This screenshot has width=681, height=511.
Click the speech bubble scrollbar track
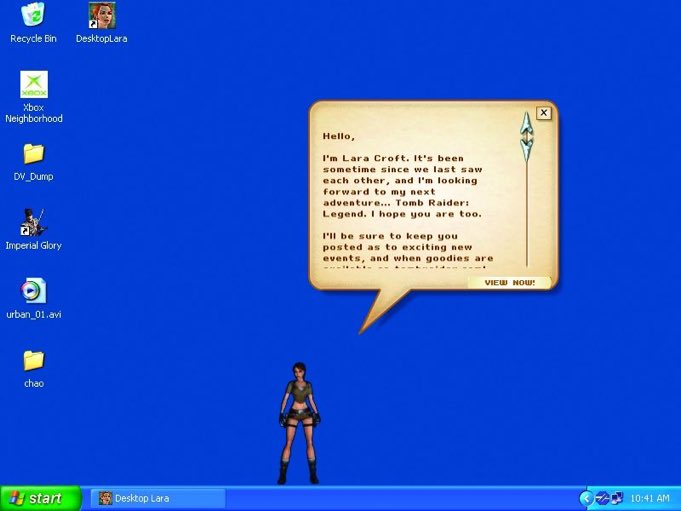[527, 215]
